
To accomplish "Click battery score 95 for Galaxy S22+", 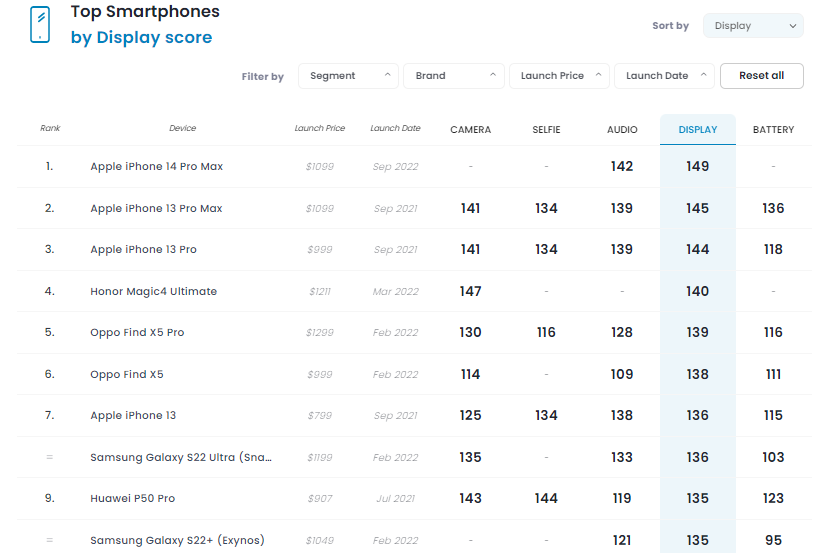I will tap(773, 540).
